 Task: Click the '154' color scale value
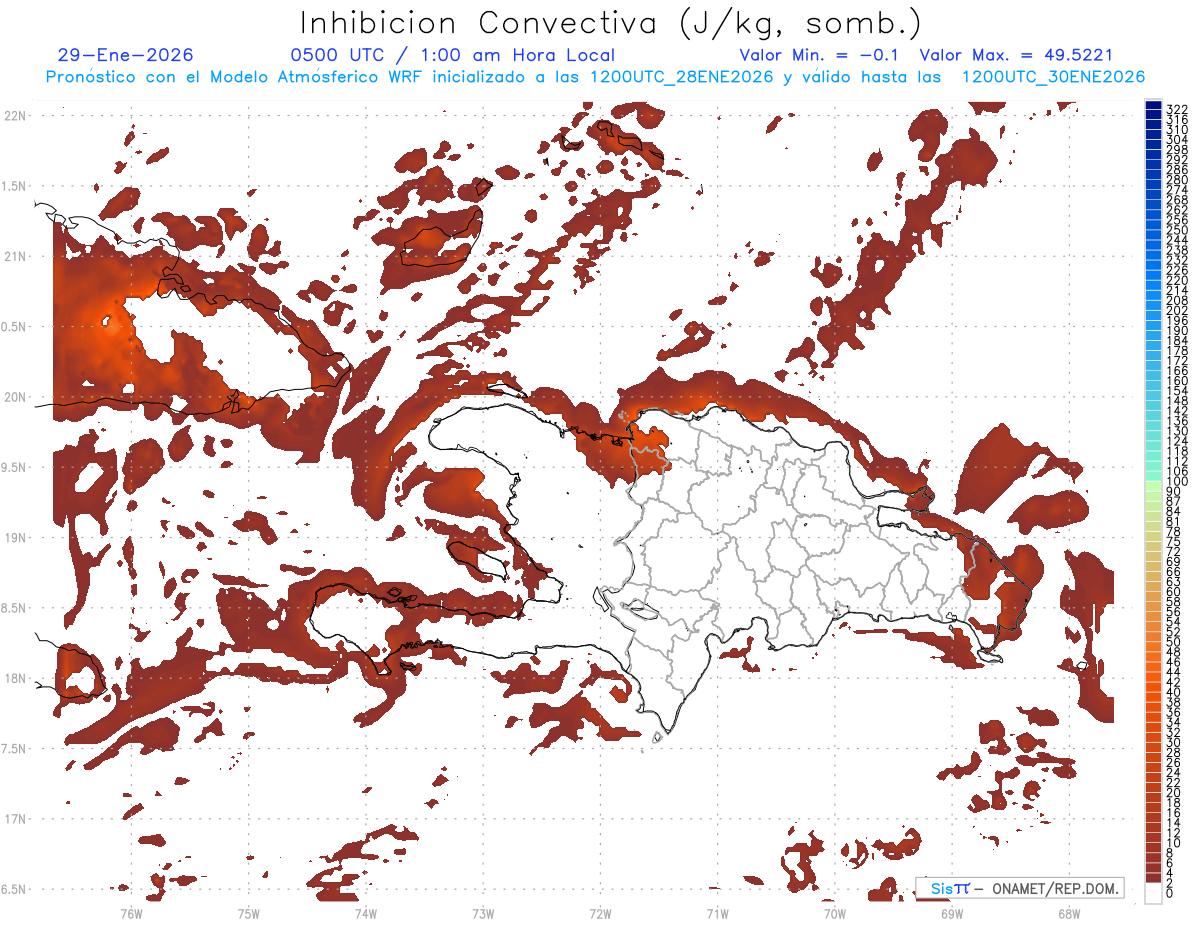point(1177,391)
